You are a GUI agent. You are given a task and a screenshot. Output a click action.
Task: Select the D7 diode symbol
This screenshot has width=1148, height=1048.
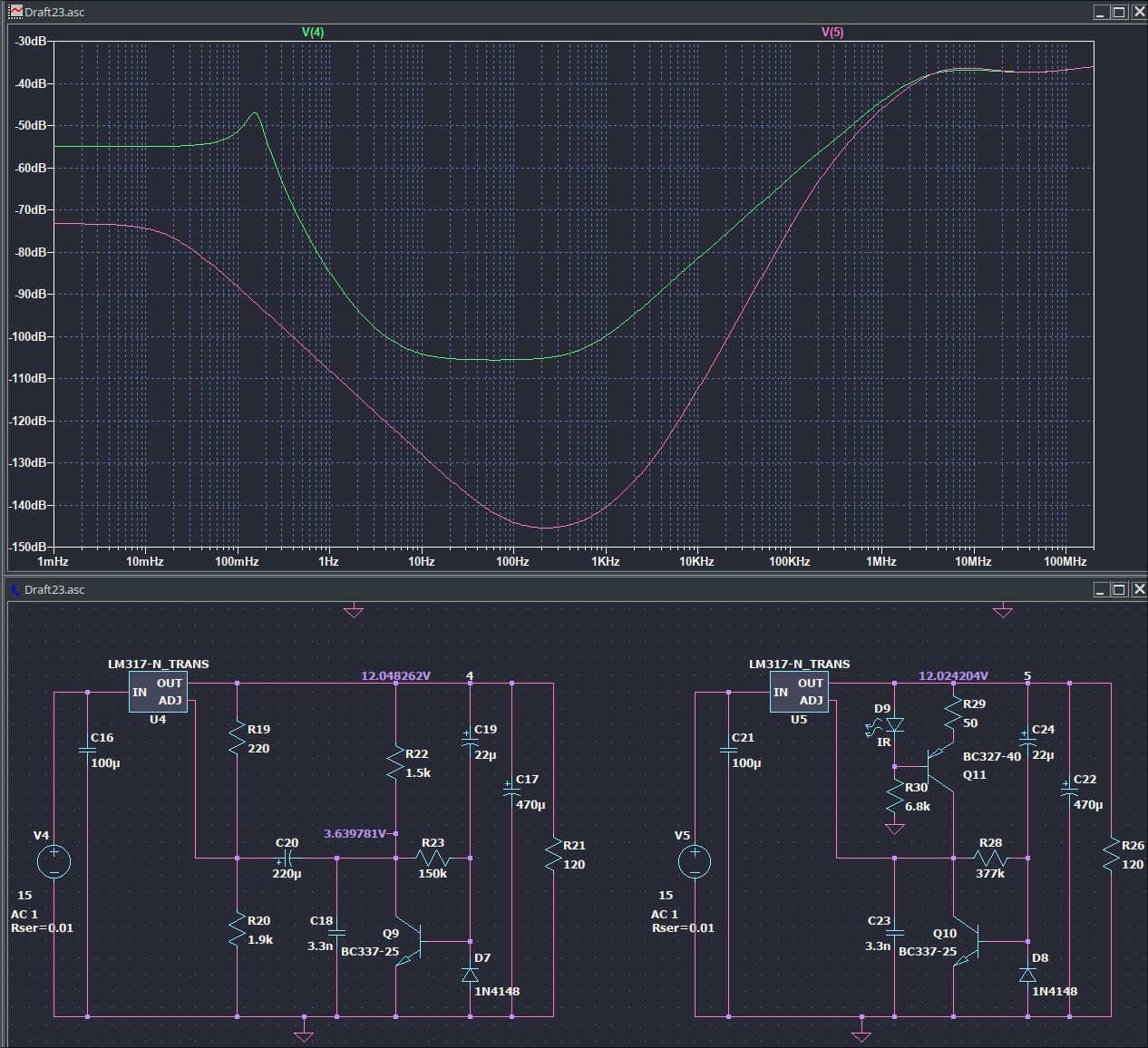[x=470, y=975]
